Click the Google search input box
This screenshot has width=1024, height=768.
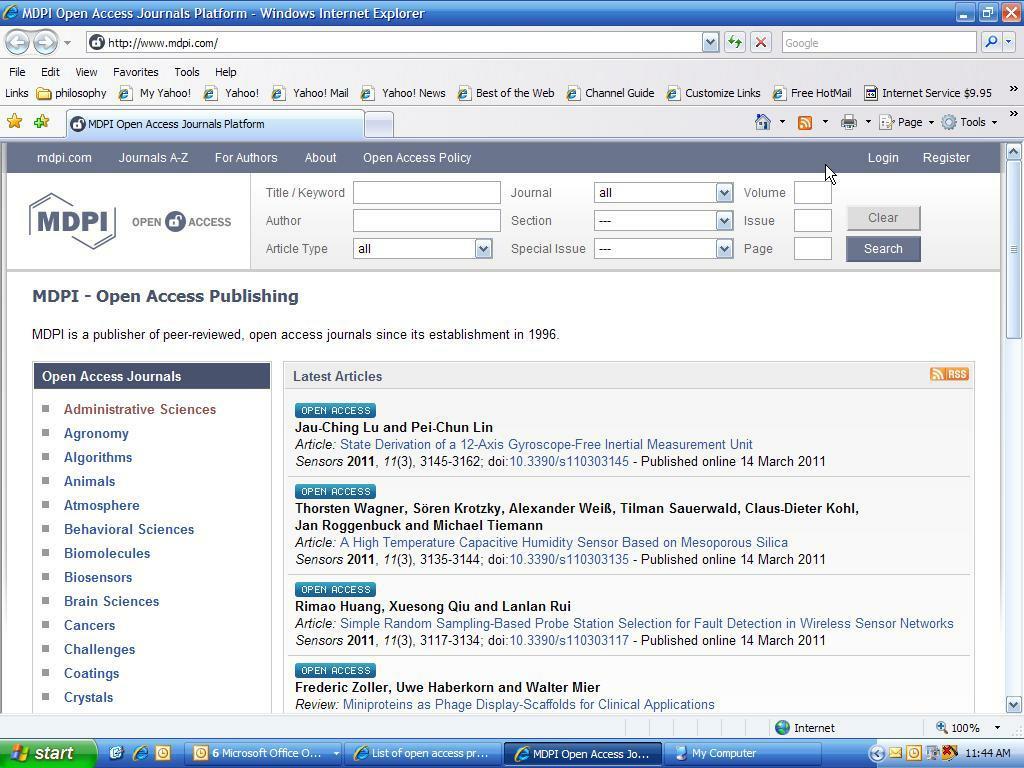[x=879, y=43]
